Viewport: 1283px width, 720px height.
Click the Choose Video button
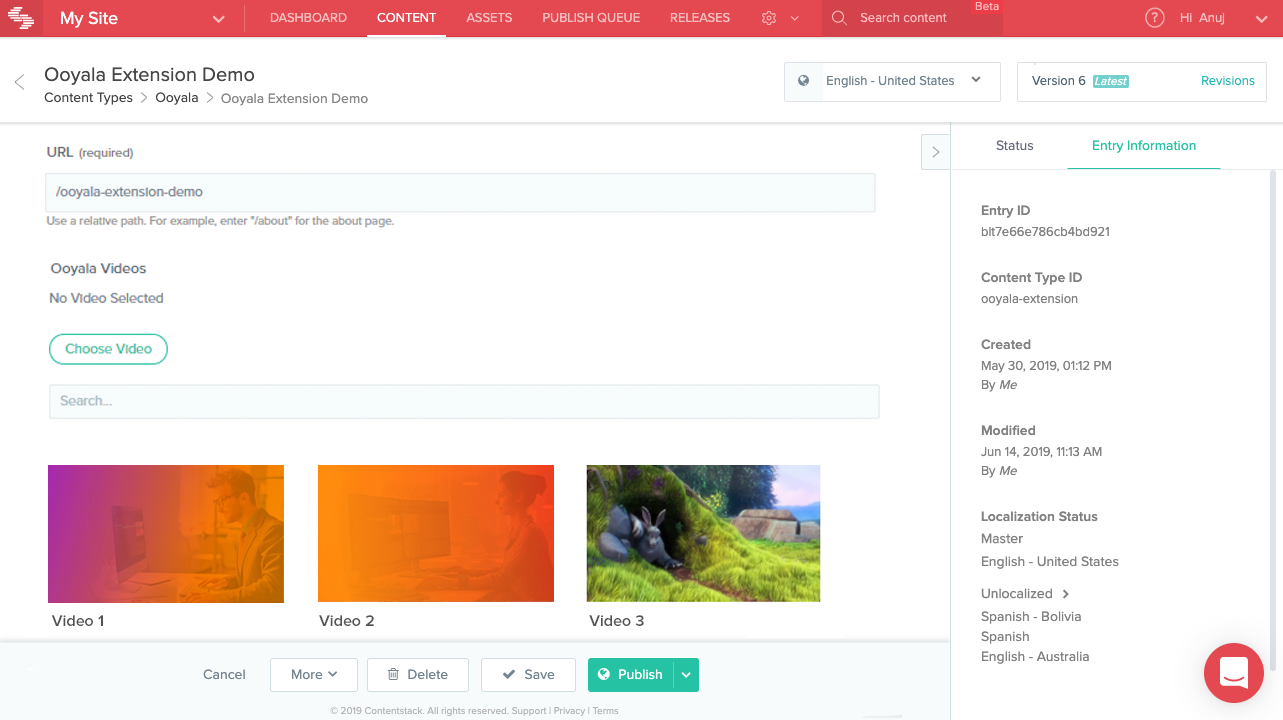[x=108, y=349]
